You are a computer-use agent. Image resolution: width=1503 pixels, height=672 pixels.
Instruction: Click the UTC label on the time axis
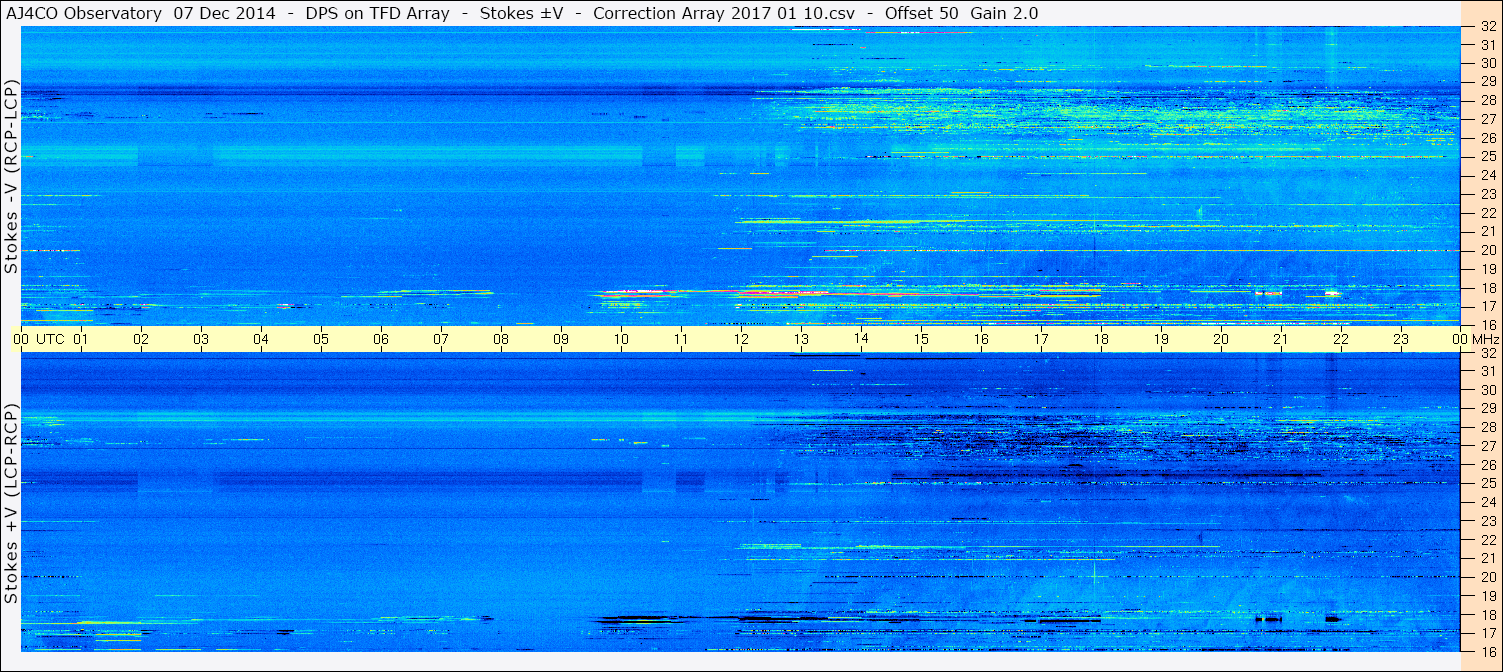50,339
